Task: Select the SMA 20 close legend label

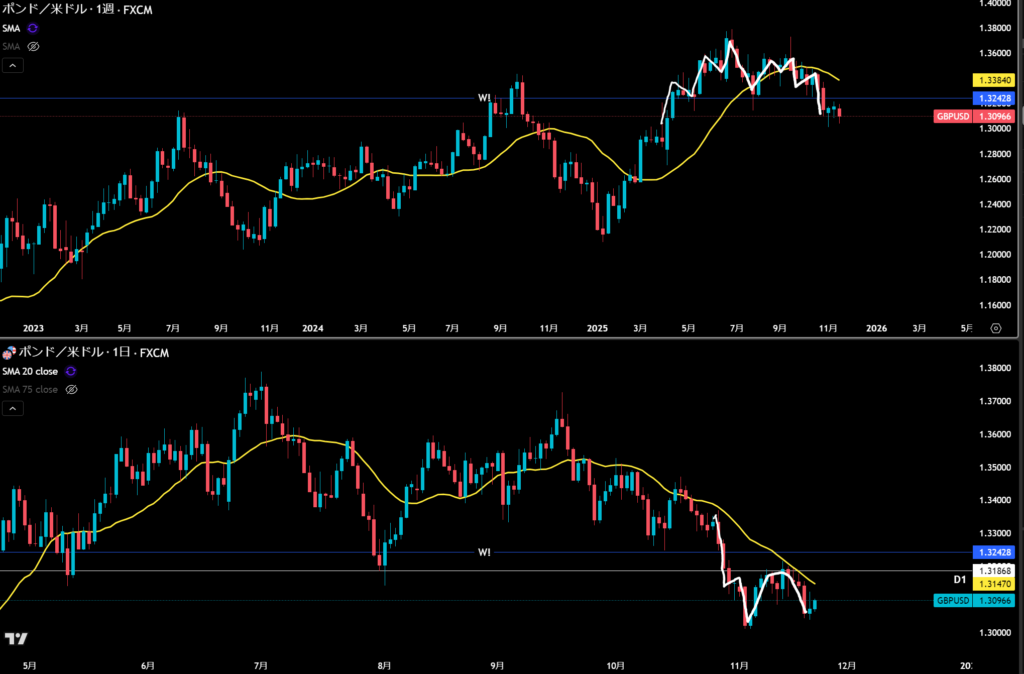Action: [30, 371]
